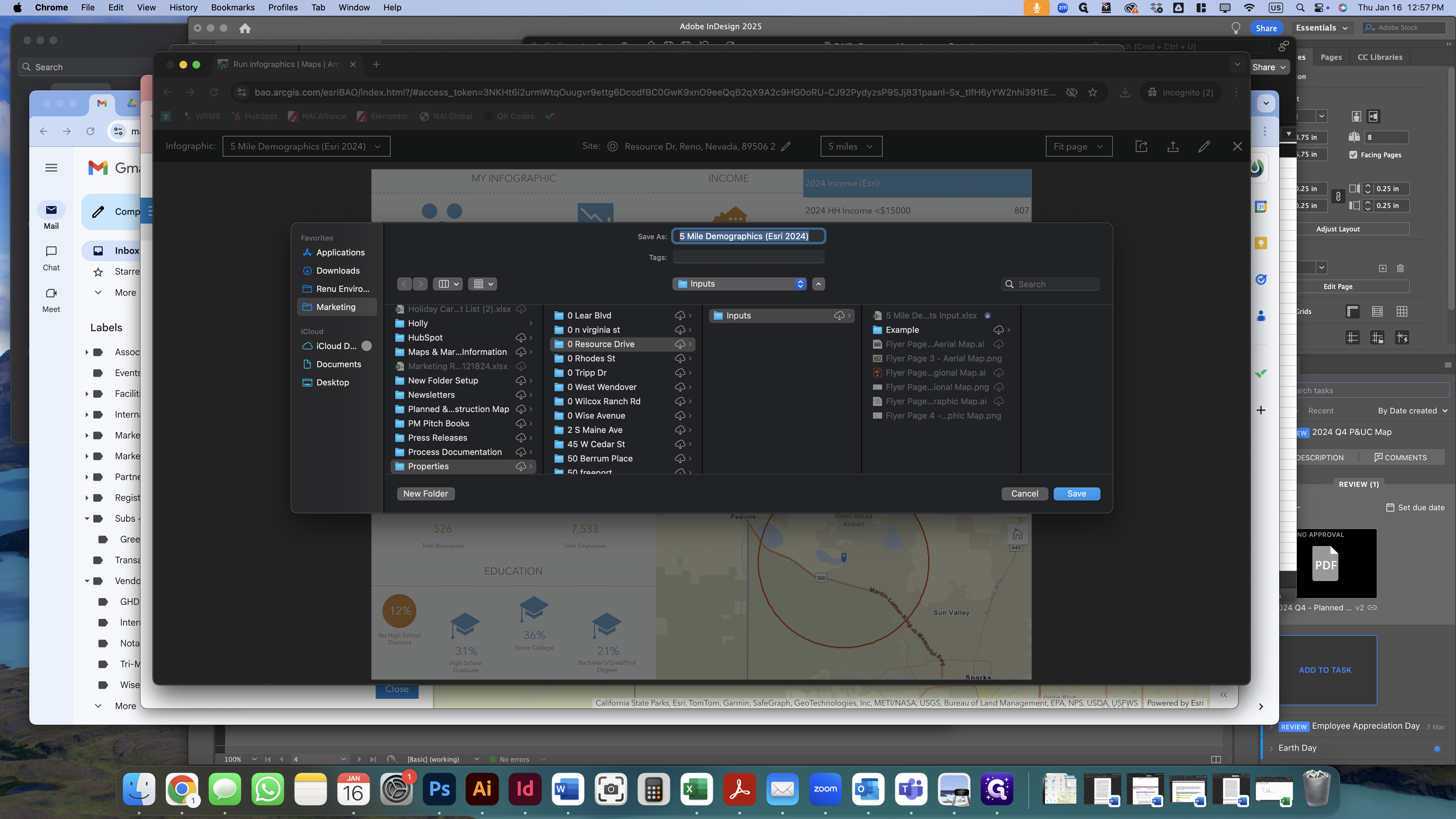Select Desktop in the sidebar
Screen dimensions: 1456x819
[x=336, y=382]
